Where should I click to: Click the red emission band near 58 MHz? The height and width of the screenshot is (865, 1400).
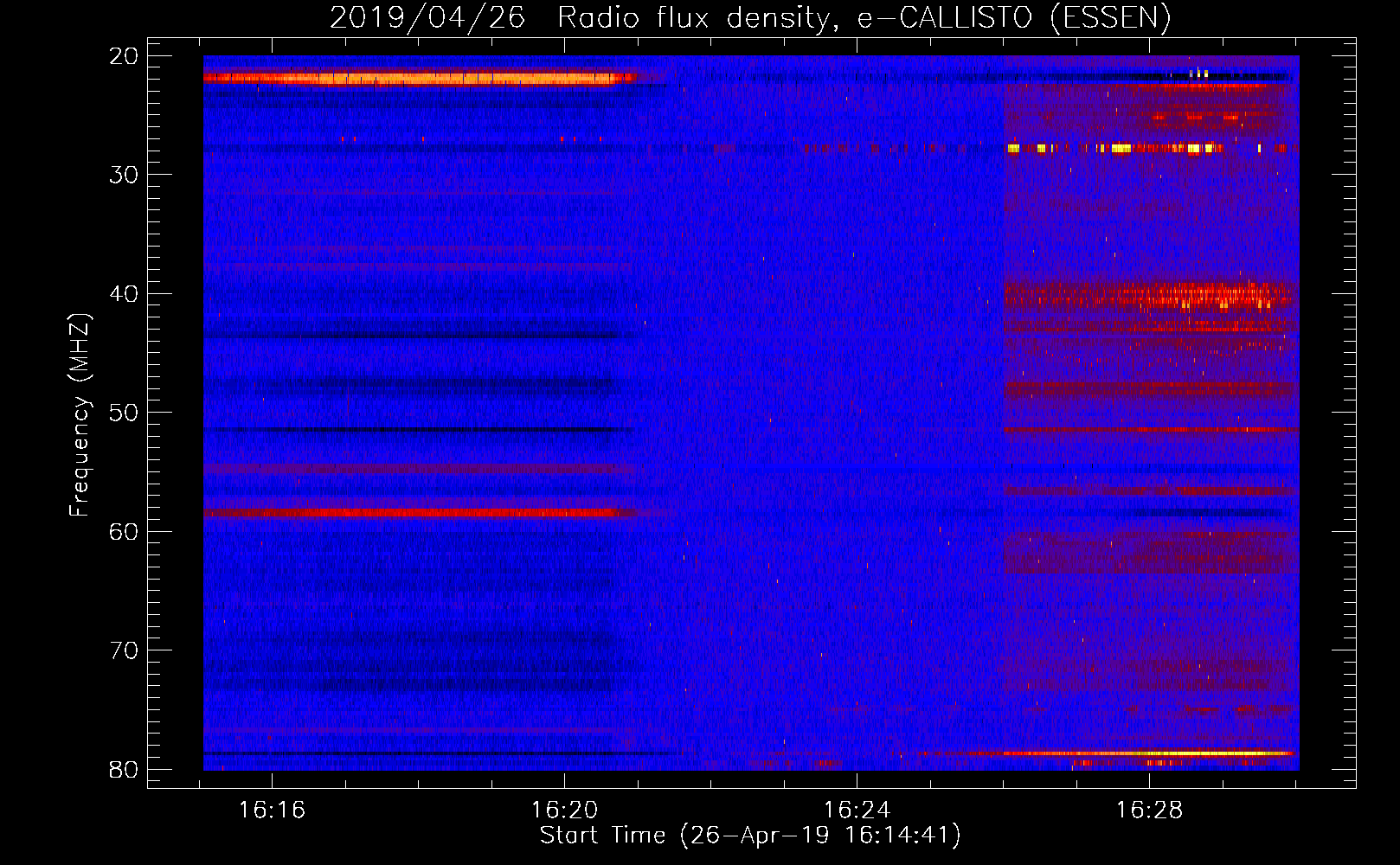420,513
